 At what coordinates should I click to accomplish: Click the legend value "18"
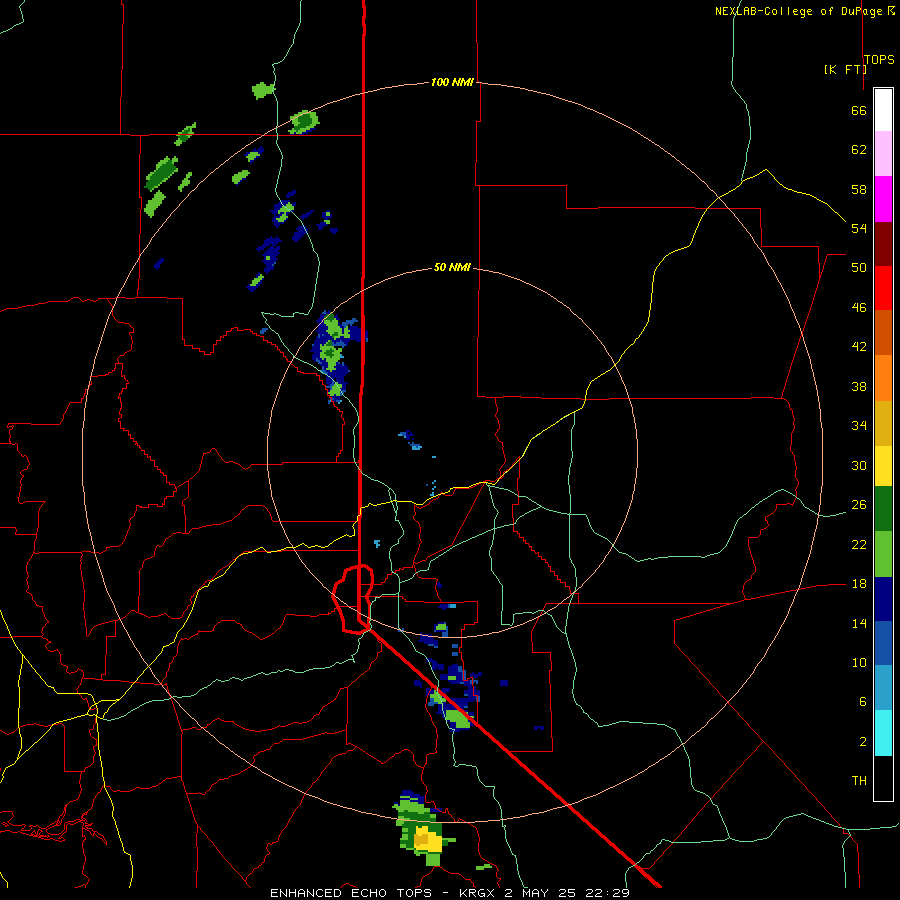tap(859, 584)
